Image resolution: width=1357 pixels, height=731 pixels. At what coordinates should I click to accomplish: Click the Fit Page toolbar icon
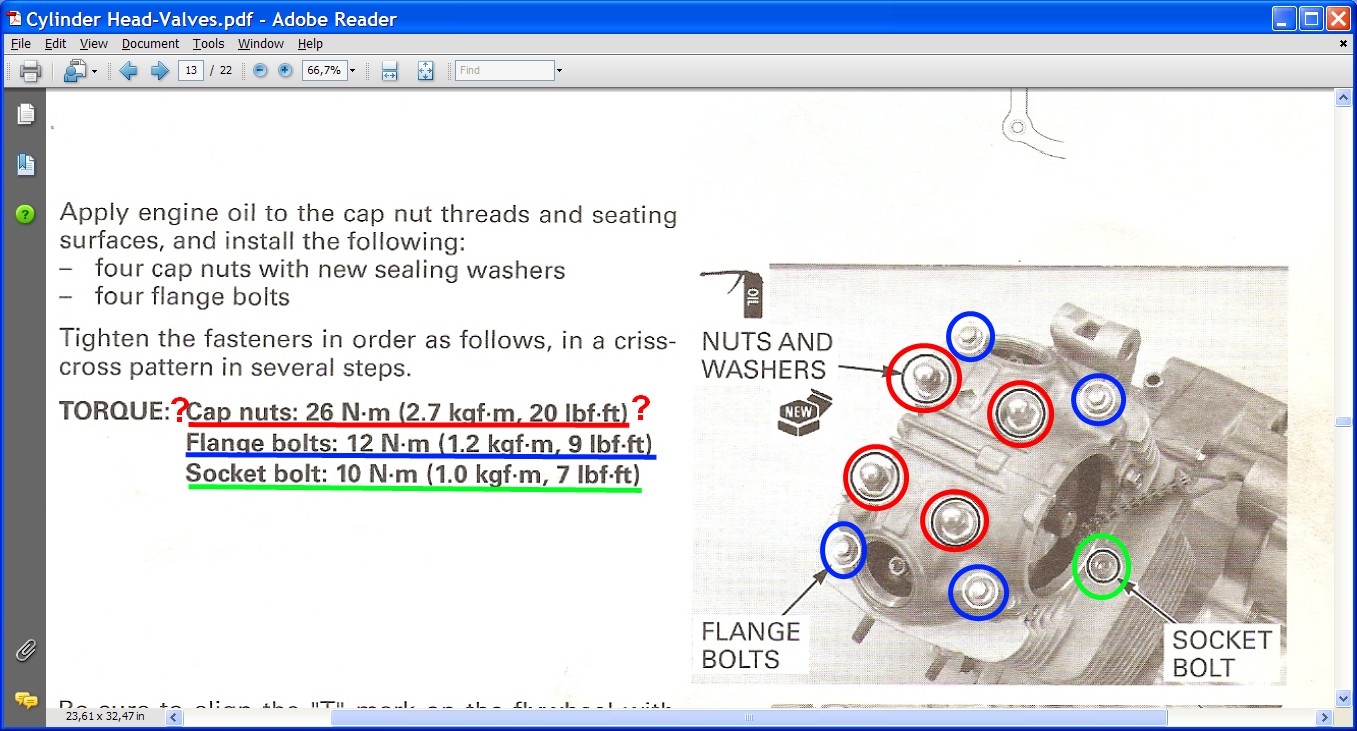click(426, 71)
